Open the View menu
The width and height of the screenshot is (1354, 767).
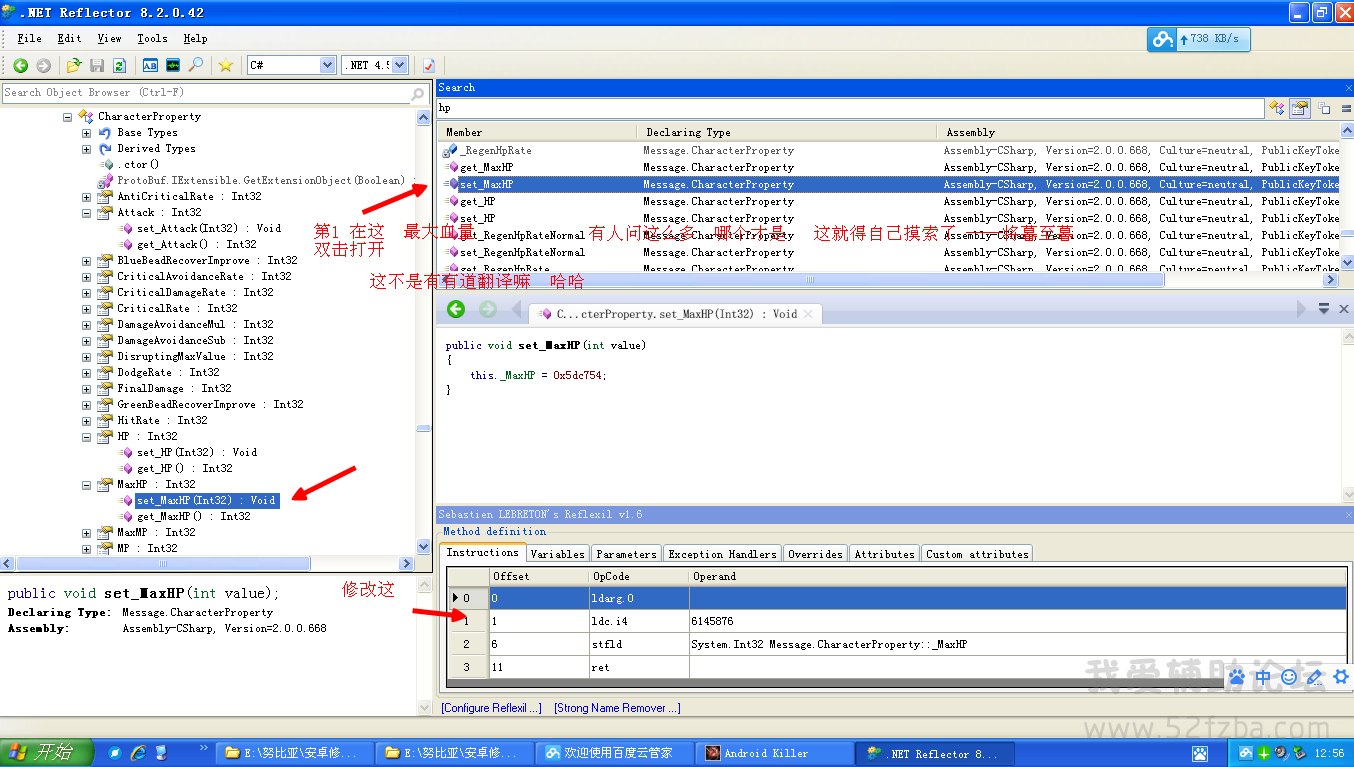pos(109,39)
